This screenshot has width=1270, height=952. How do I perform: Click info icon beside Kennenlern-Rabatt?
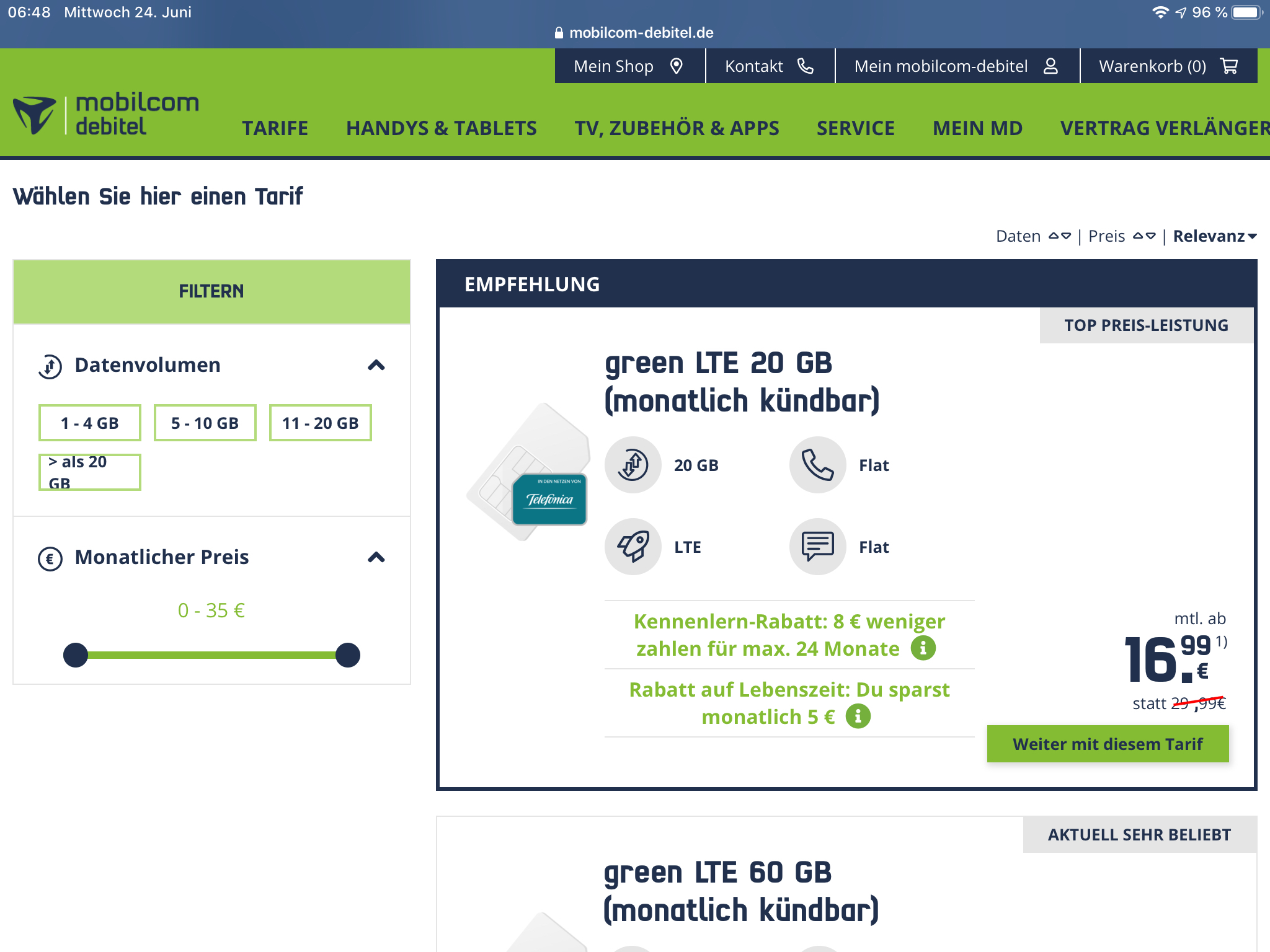tap(923, 648)
